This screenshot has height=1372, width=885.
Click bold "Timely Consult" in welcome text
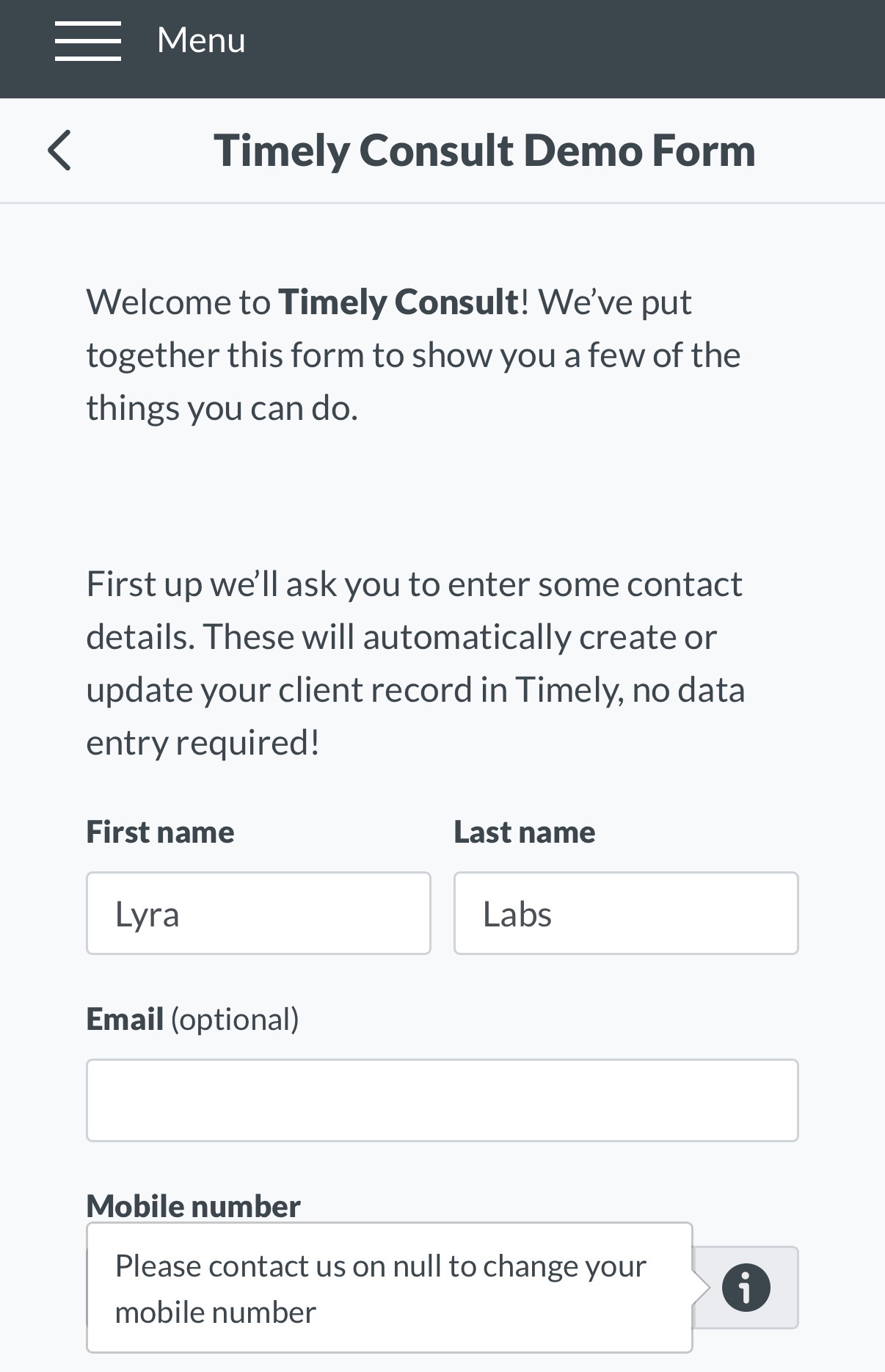click(x=398, y=302)
